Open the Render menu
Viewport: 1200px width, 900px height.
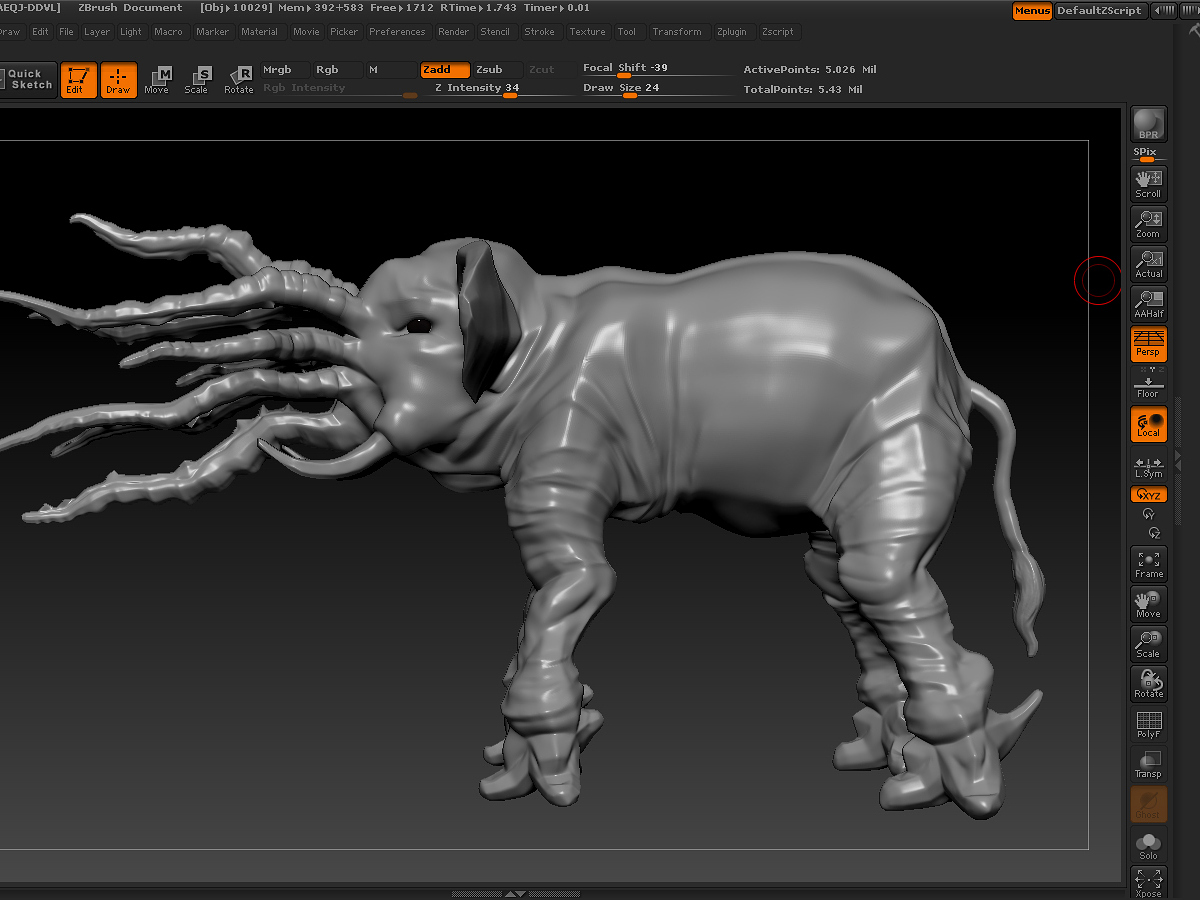pos(453,32)
